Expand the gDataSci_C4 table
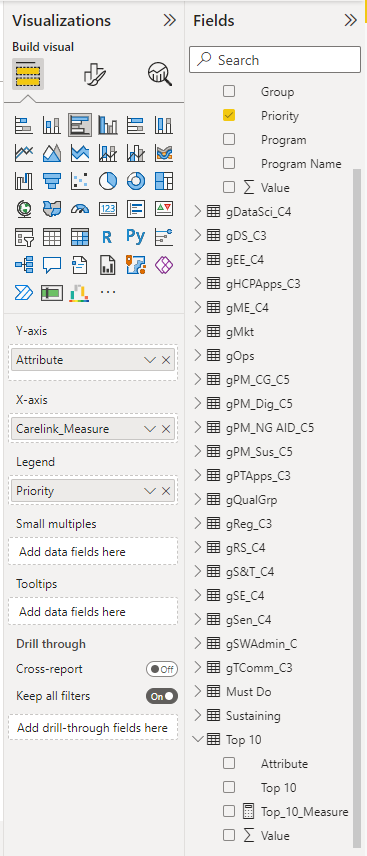Screen dimensions: 367x856 pyautogui.click(x=198, y=211)
